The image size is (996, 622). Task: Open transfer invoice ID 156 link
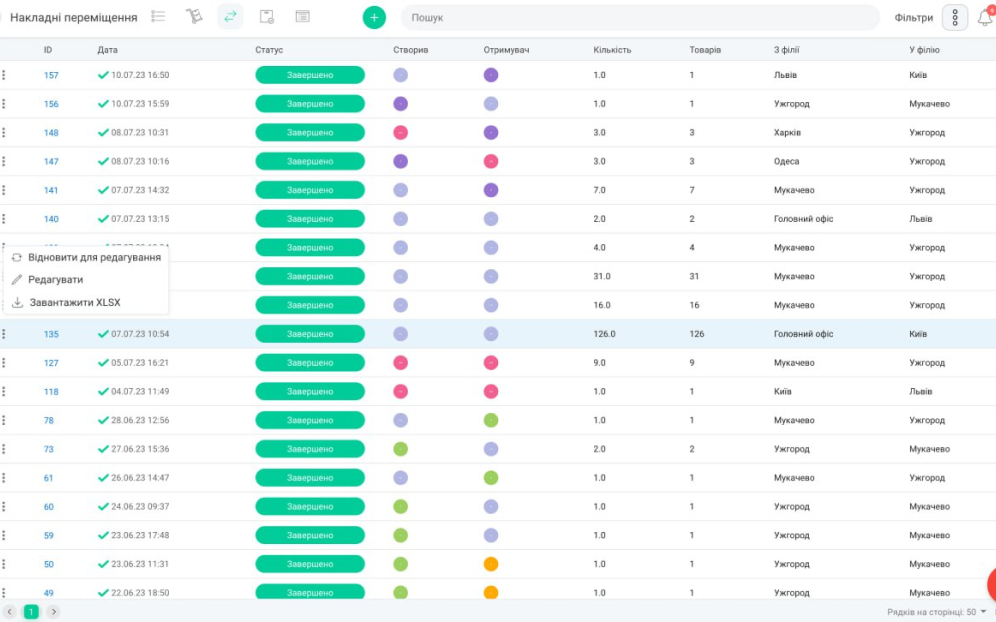click(51, 104)
